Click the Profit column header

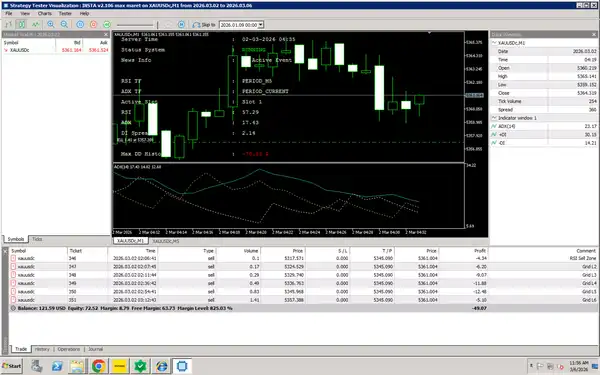(463, 251)
